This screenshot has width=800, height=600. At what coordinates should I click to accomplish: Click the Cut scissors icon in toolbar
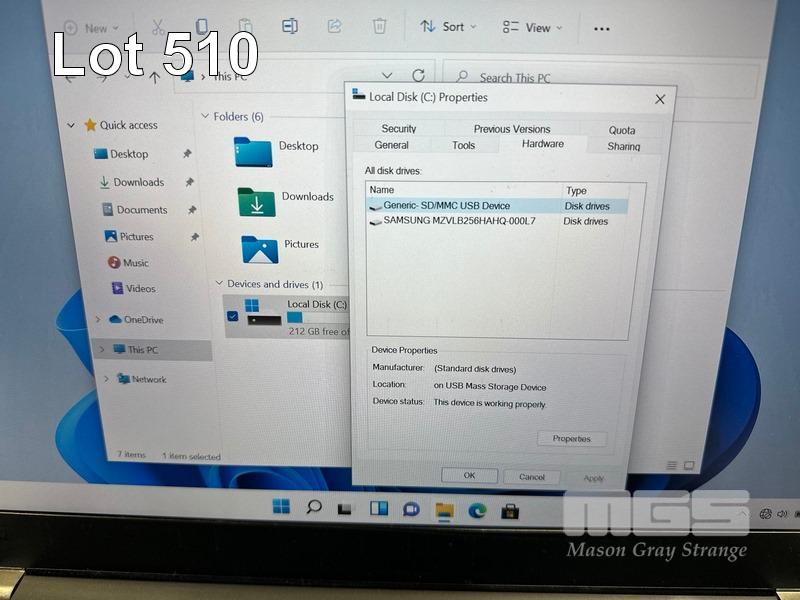coord(158,27)
